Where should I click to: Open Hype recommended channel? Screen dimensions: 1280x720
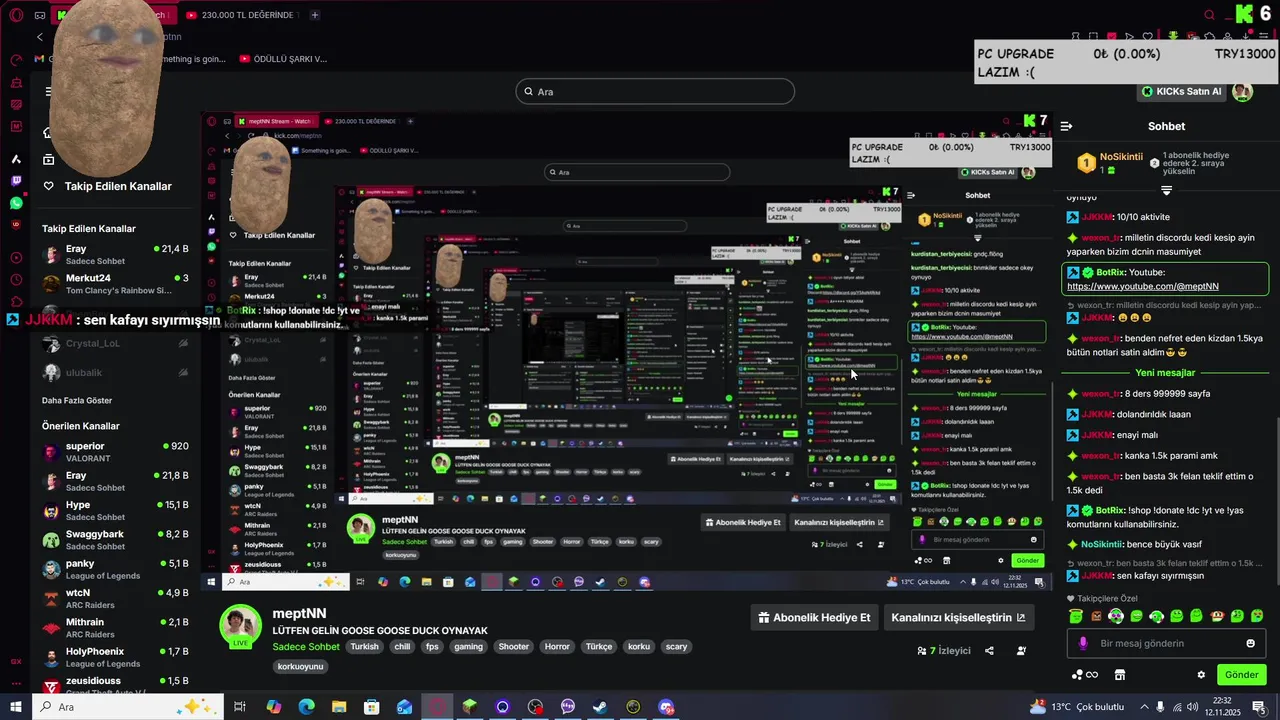[x=115, y=511]
